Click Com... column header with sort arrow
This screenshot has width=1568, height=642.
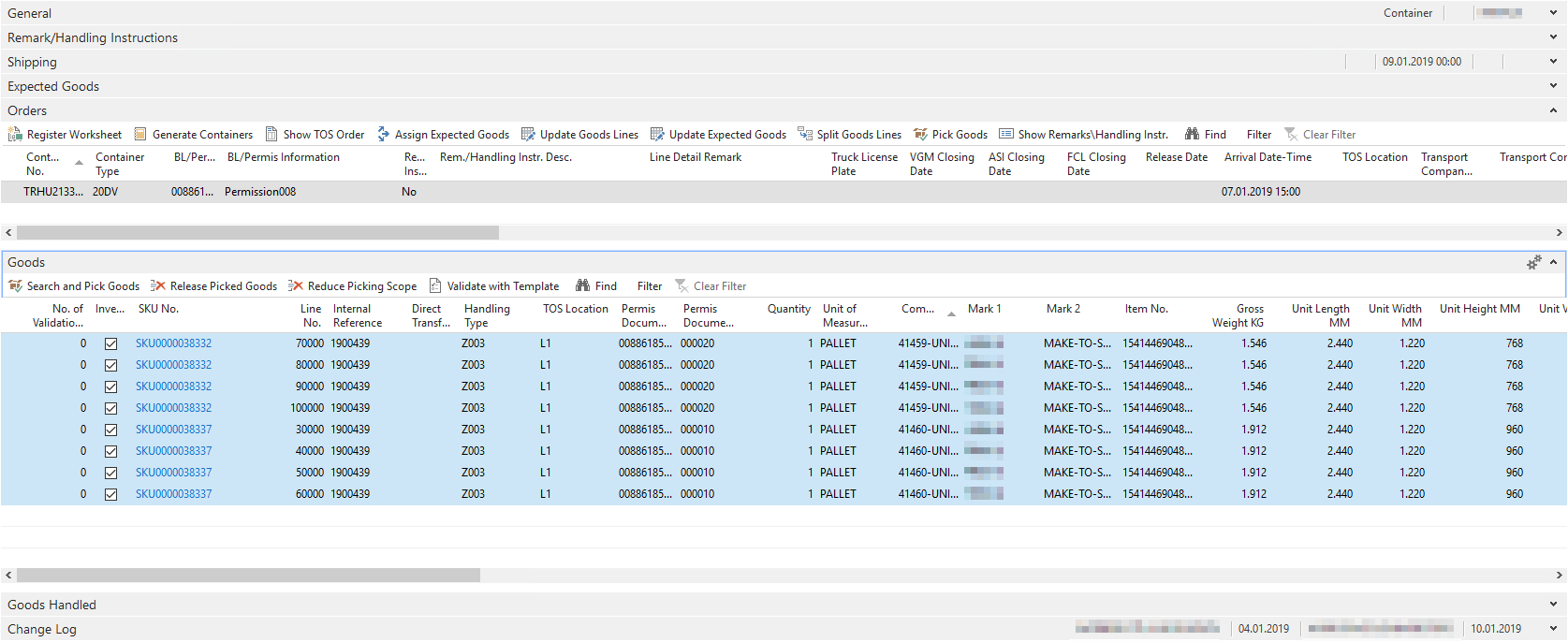click(928, 311)
